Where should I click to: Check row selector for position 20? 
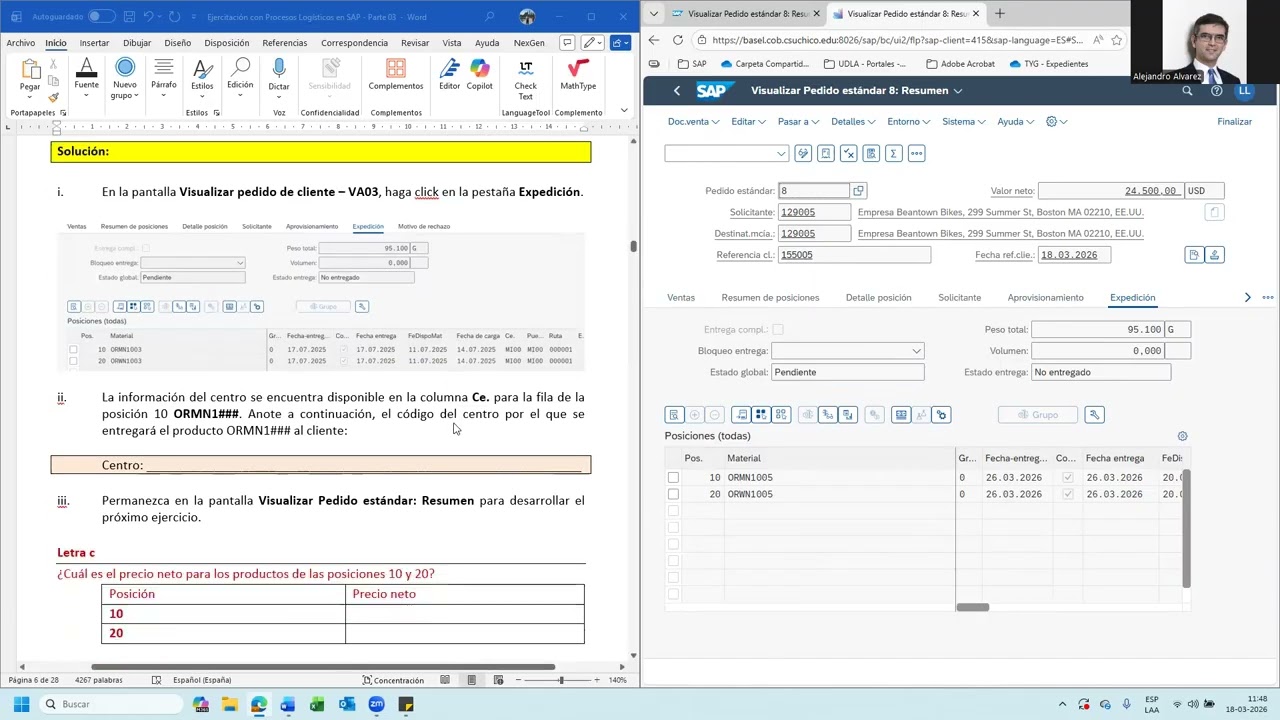(673, 494)
